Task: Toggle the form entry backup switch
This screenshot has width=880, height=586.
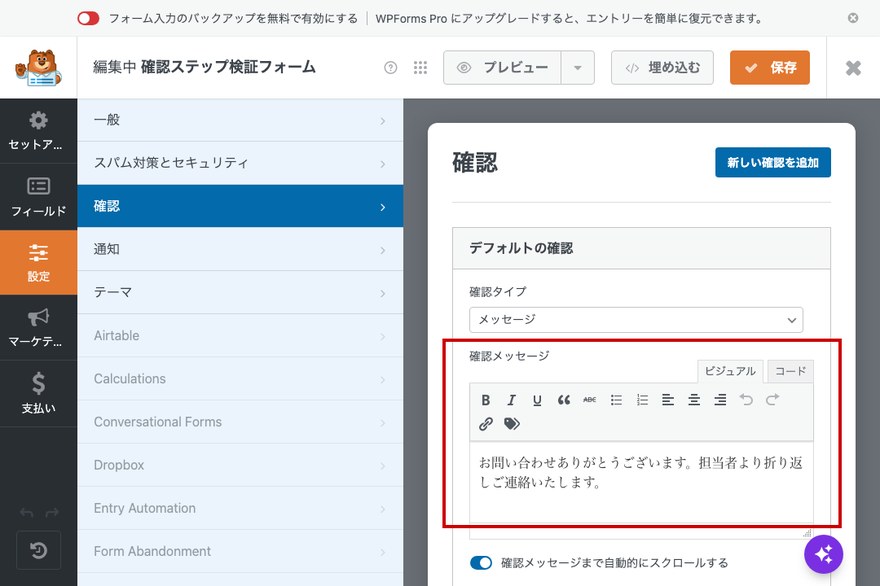Action: pyautogui.click(x=88, y=19)
